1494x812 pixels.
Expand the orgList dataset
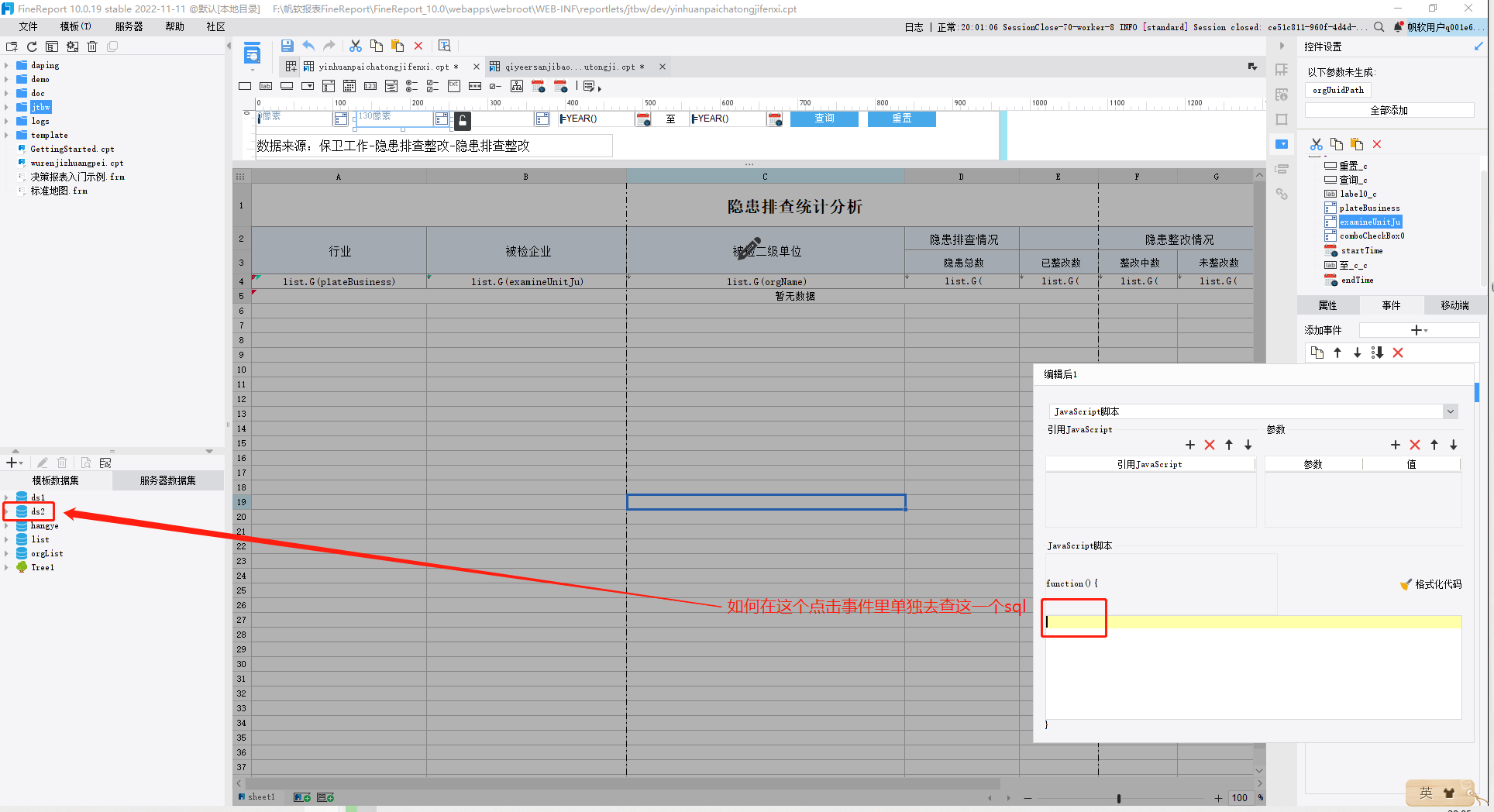point(6,553)
